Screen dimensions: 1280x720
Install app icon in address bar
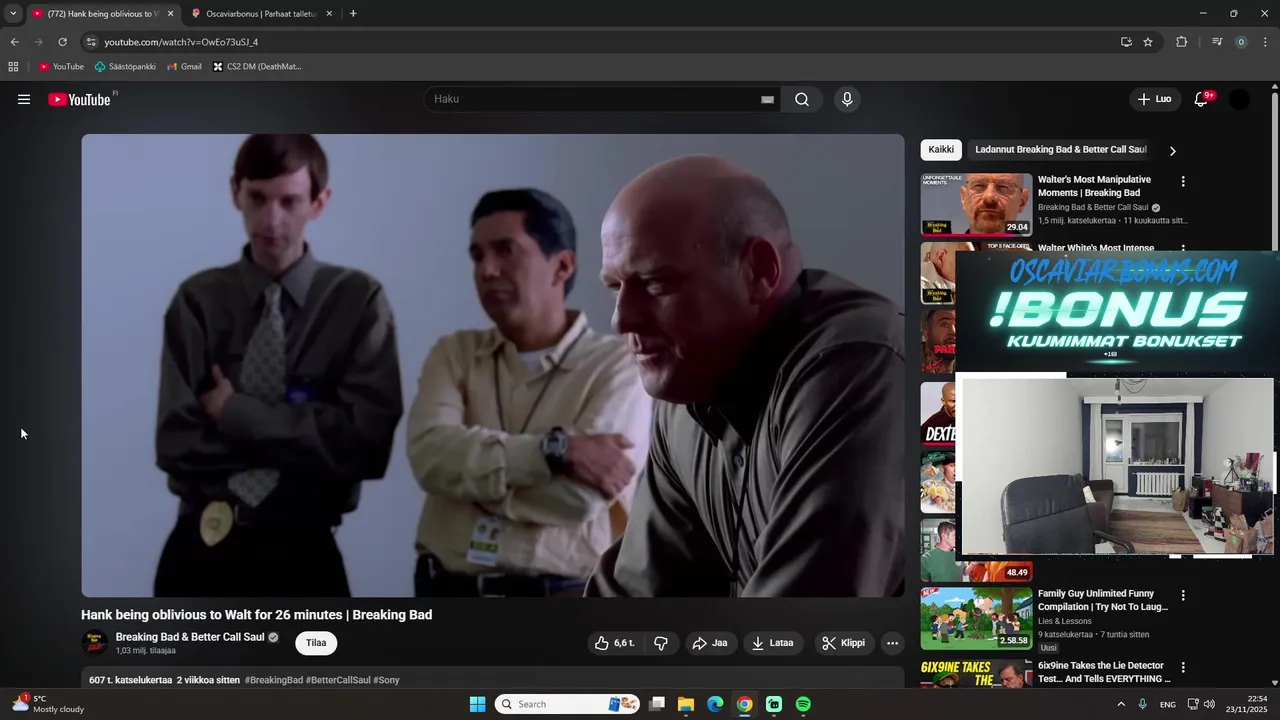tap(1126, 42)
